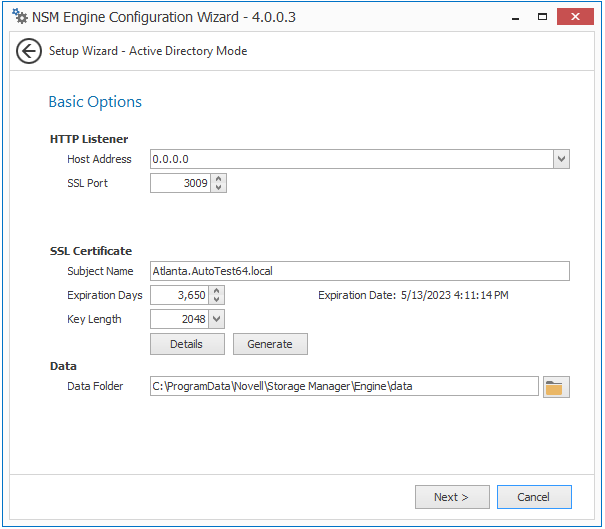Focus the Subject Name text field
This screenshot has height=529, width=605.
tap(359, 271)
